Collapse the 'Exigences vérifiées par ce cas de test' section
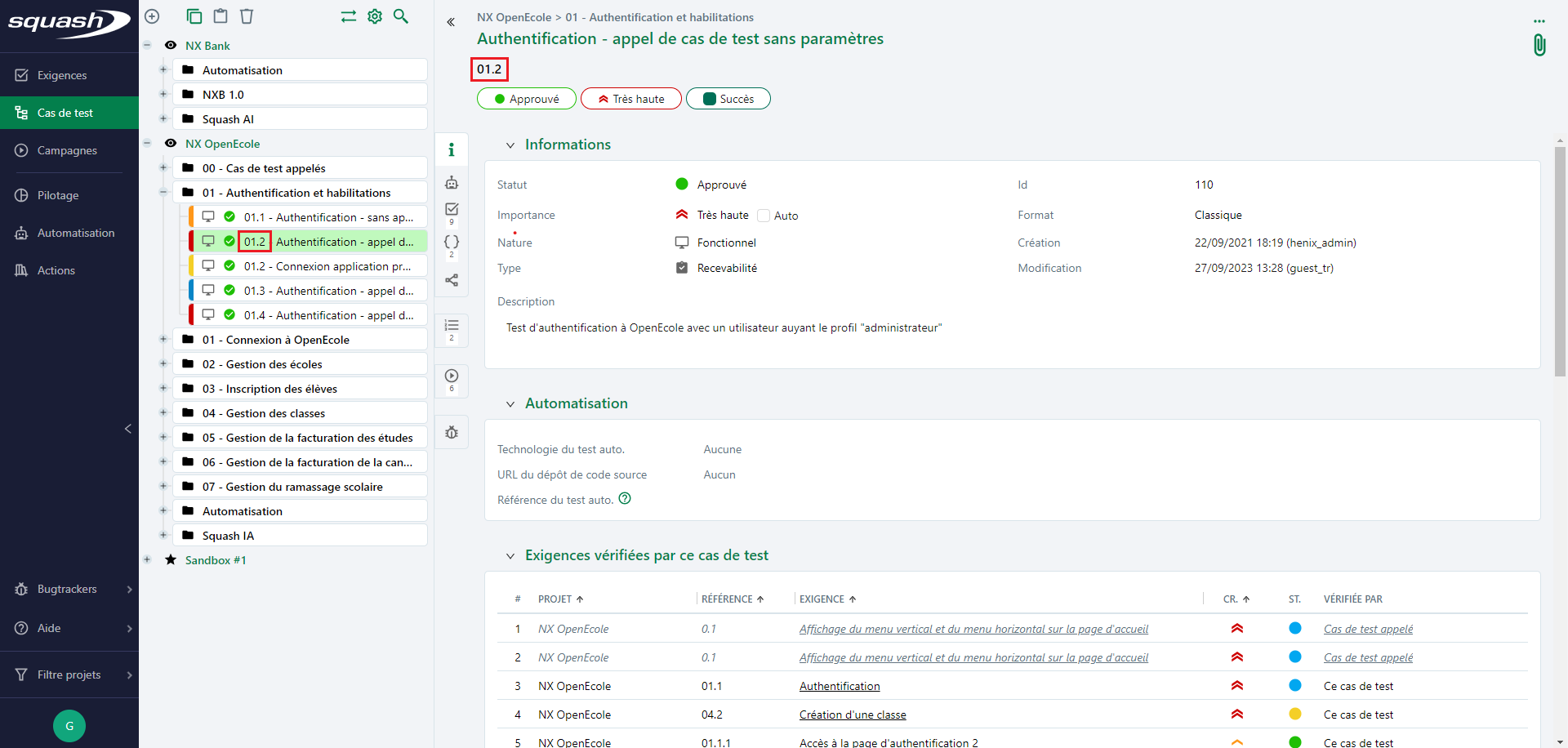 (510, 555)
